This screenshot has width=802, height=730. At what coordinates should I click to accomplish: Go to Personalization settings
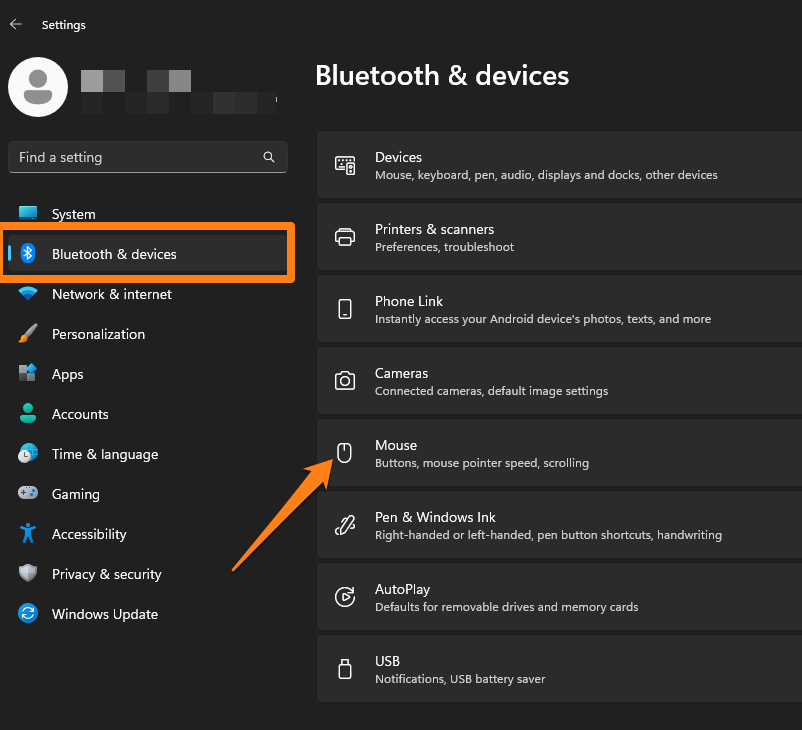tap(98, 334)
